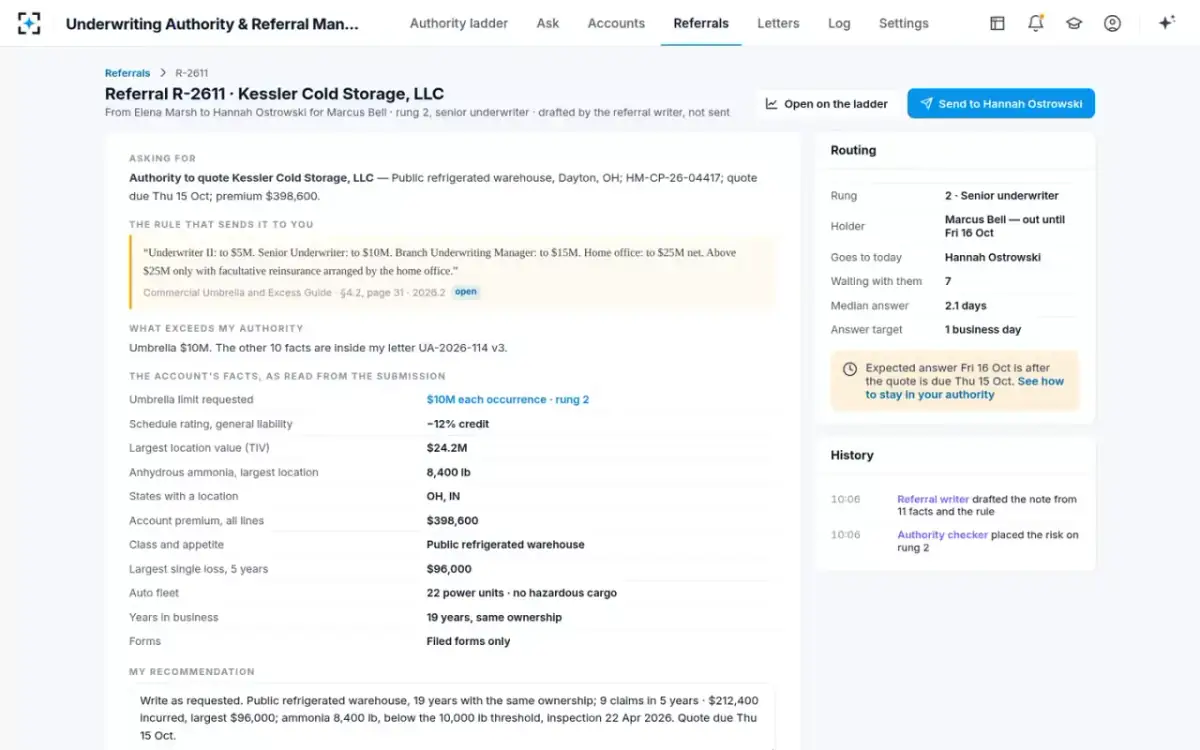Click the clock icon in the warning notice
This screenshot has width=1200, height=750.
pyautogui.click(x=850, y=369)
